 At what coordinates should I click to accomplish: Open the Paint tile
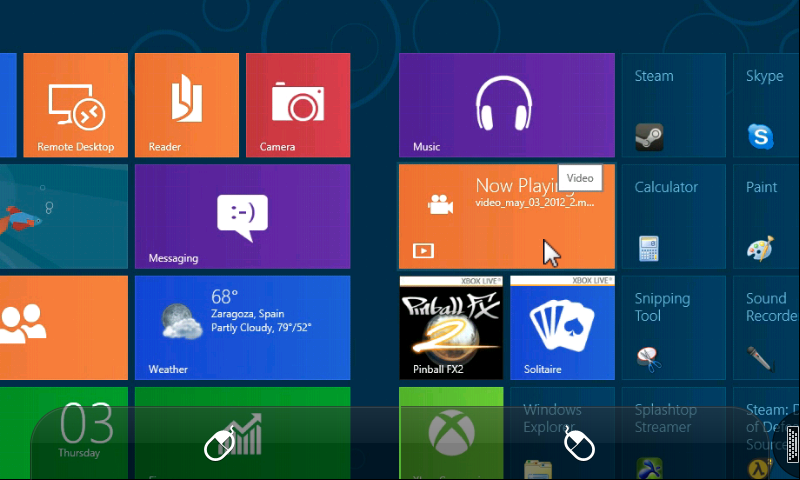766,216
